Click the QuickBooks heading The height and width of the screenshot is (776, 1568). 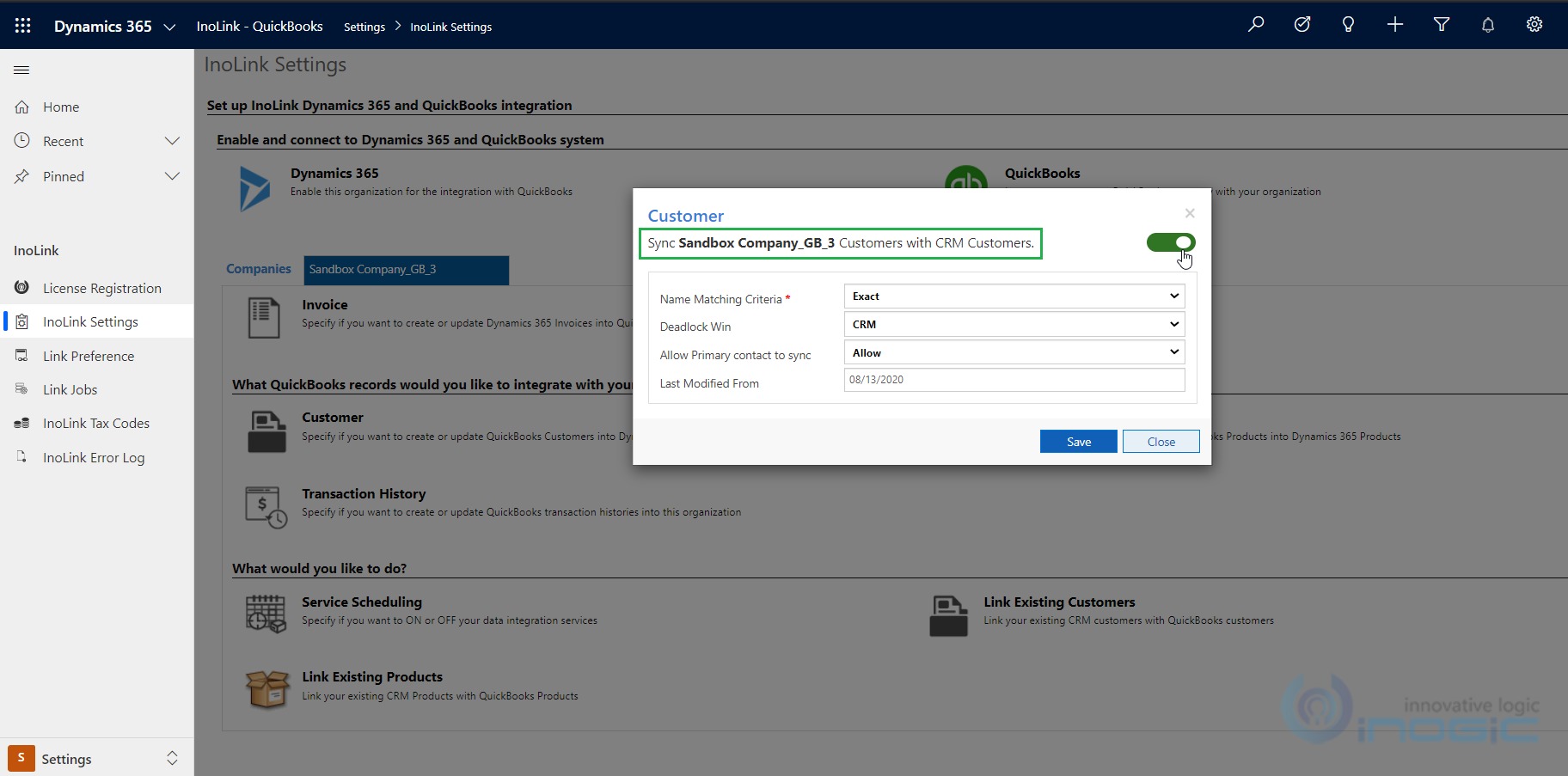pos(1043,173)
